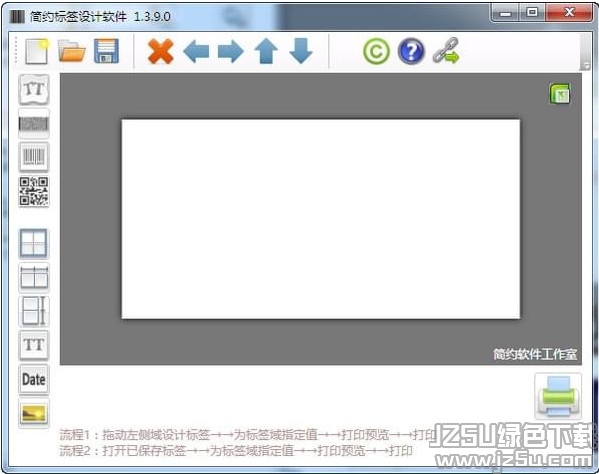This screenshot has height=474, width=599.
Task: Click the white label design canvas
Action: [321, 219]
